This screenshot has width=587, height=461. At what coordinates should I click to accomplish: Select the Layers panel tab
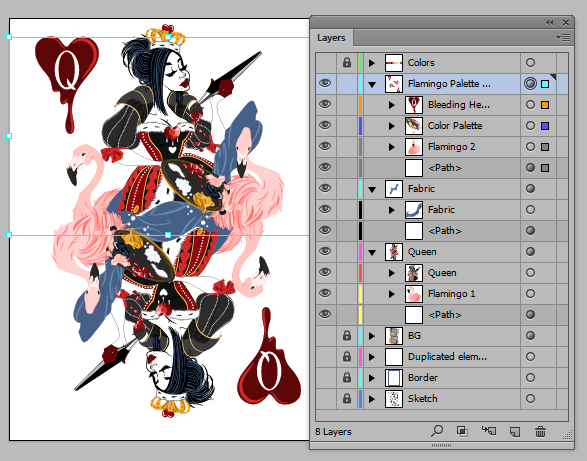click(331, 38)
